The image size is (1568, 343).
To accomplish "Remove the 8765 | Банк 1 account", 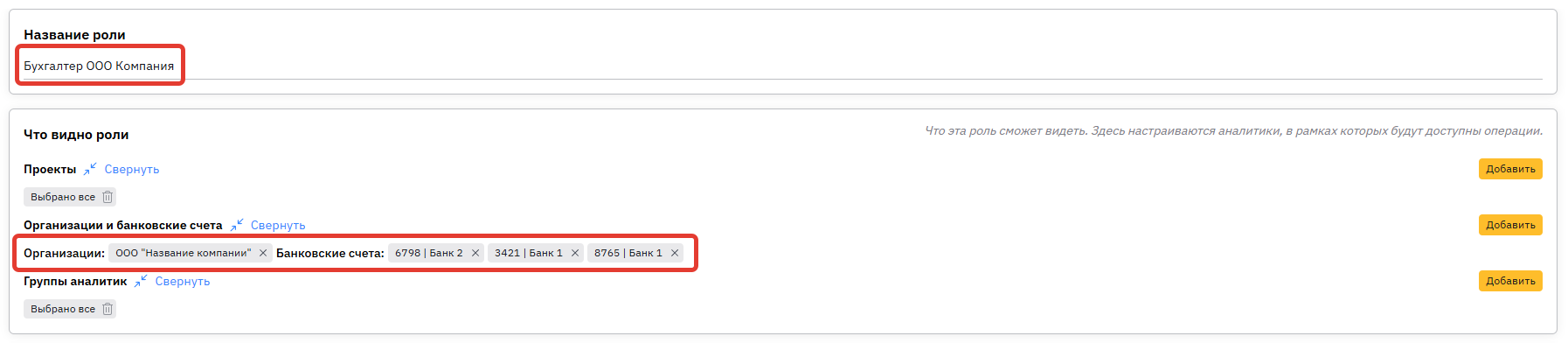I will pyautogui.click(x=675, y=253).
